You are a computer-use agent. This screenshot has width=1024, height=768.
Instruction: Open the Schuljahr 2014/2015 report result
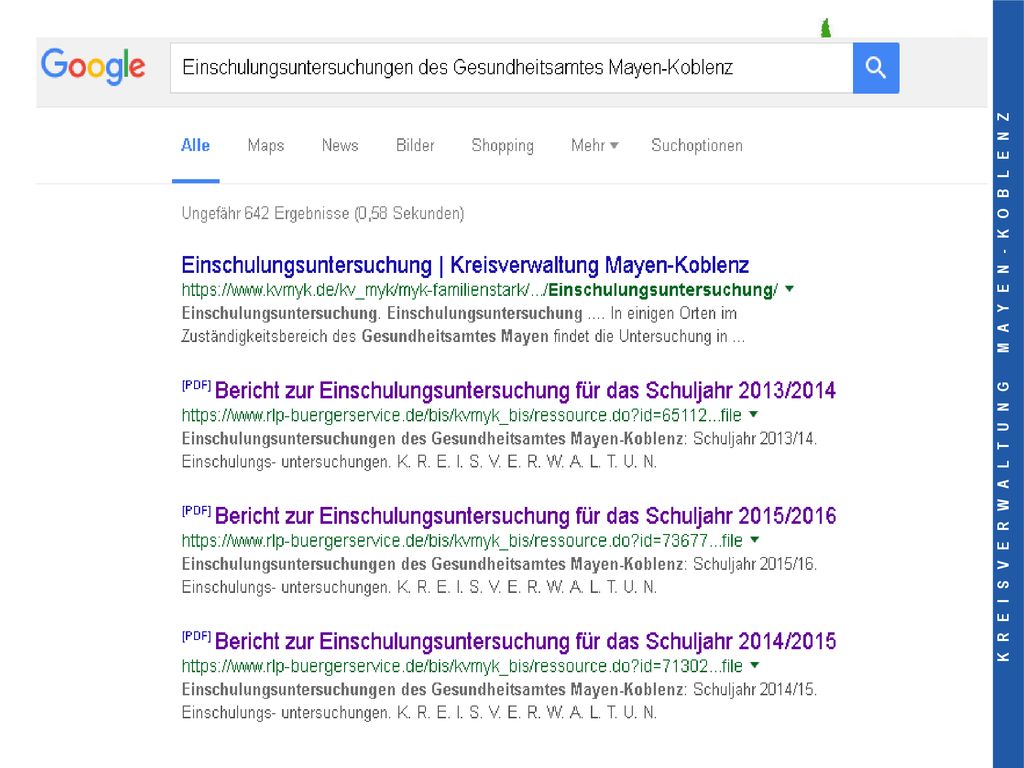coord(525,641)
